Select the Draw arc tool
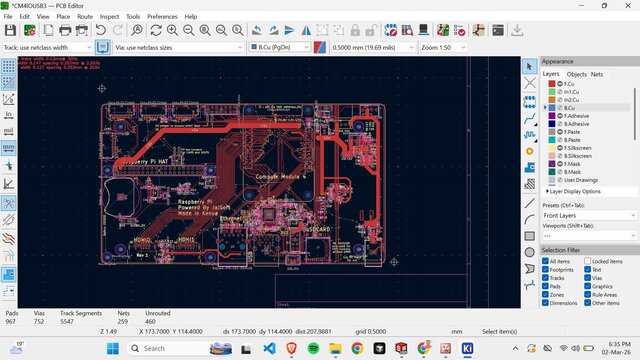The width and height of the screenshot is (640, 360). click(529, 220)
